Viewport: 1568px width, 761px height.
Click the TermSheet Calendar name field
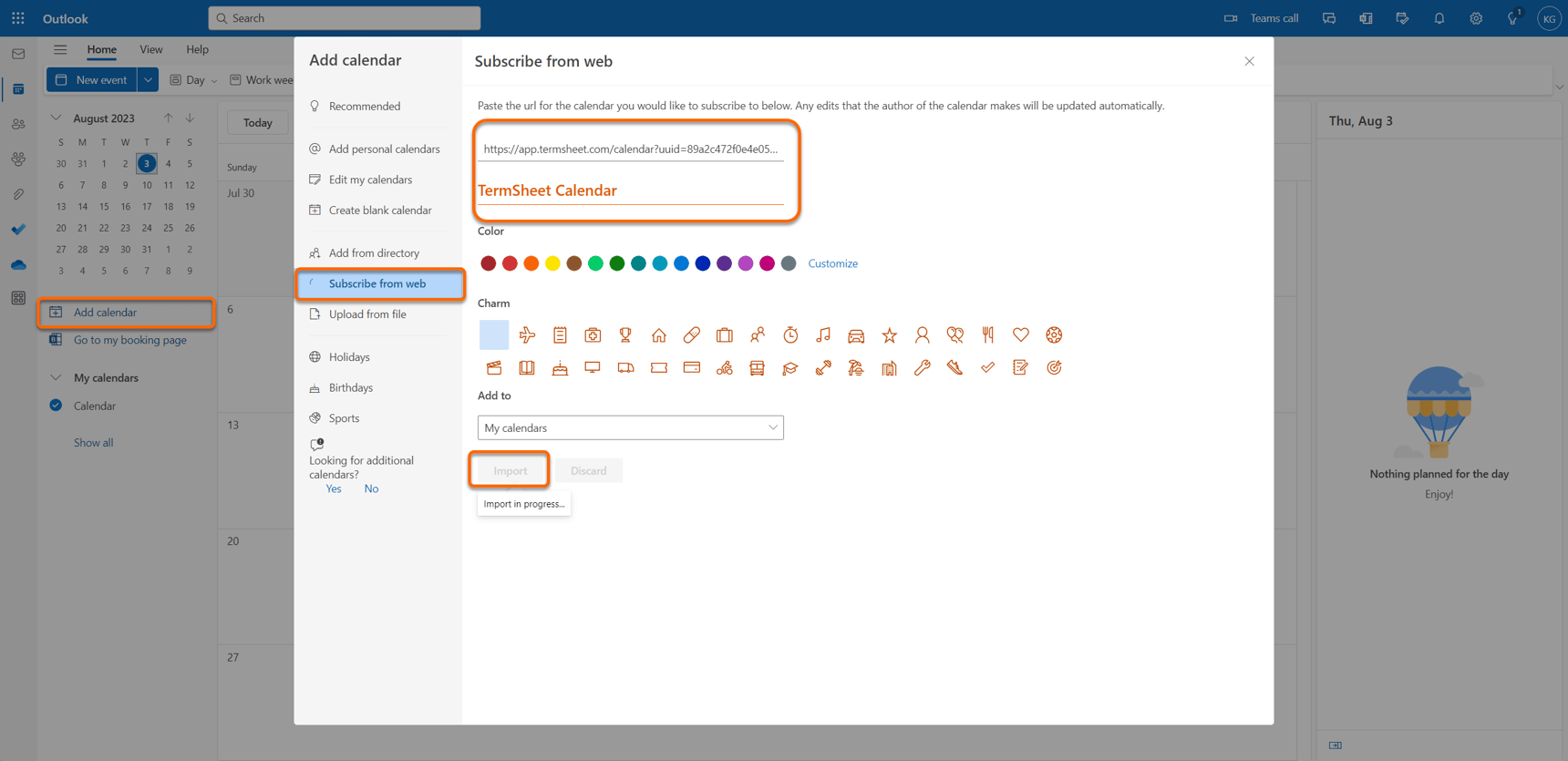pyautogui.click(x=631, y=190)
